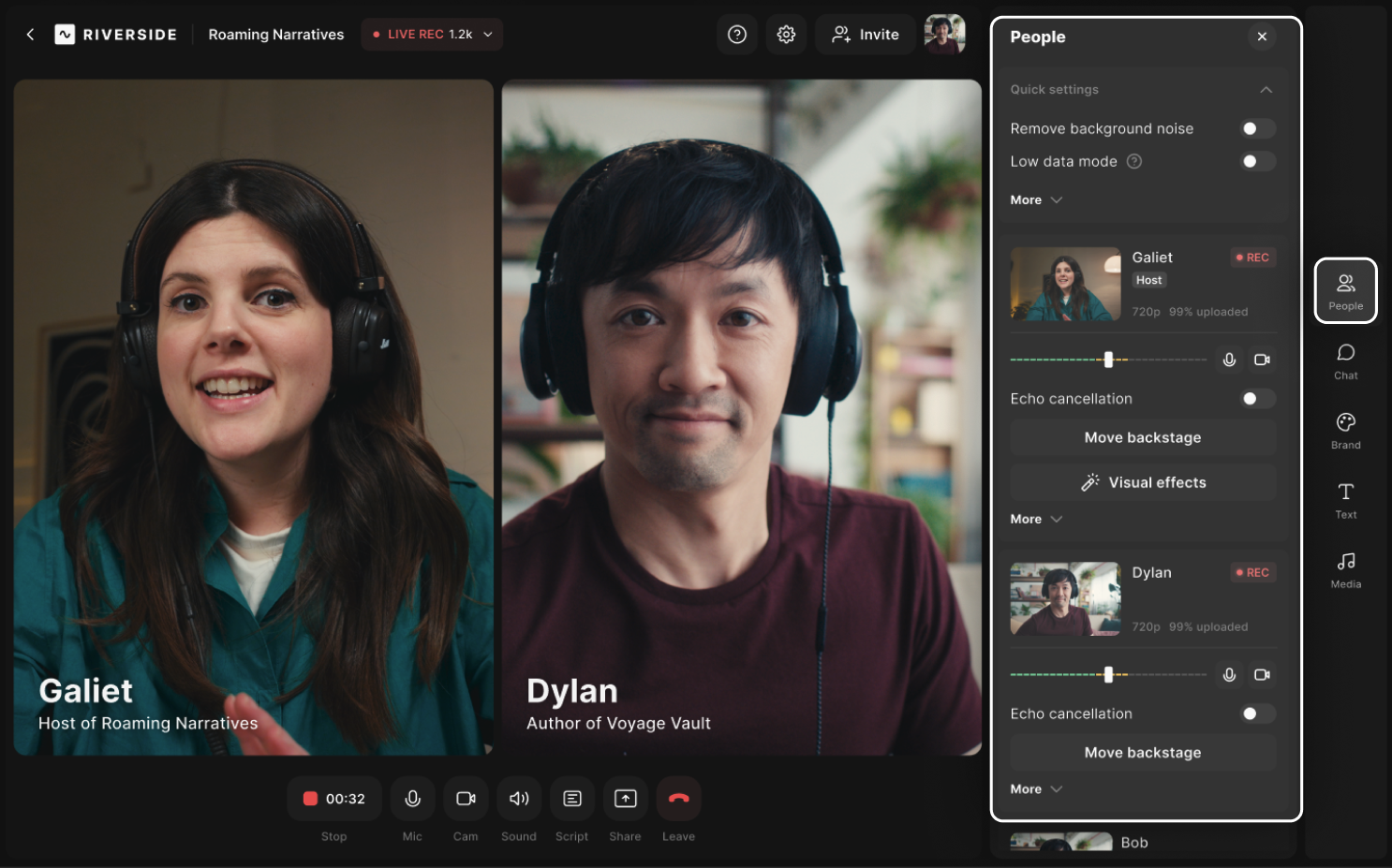Disable Dylan's camera in People panel
Image resolution: width=1392 pixels, height=868 pixels.
(1262, 675)
